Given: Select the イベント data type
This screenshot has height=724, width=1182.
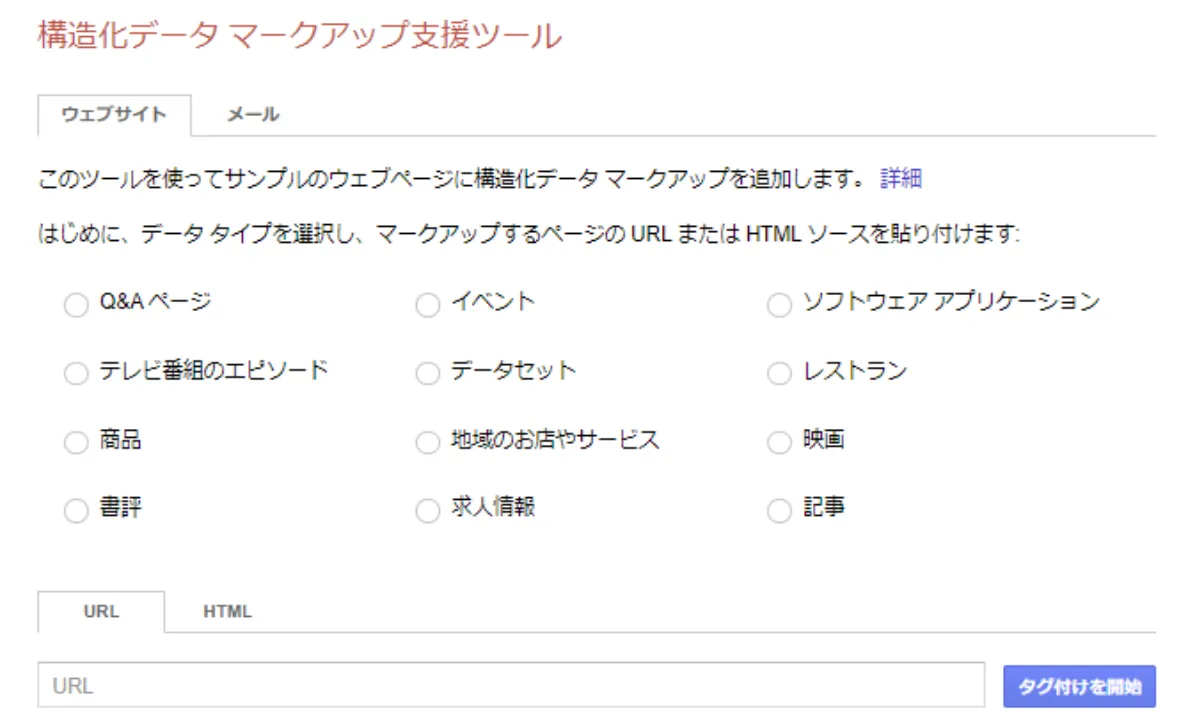Looking at the screenshot, I should pos(427,305).
